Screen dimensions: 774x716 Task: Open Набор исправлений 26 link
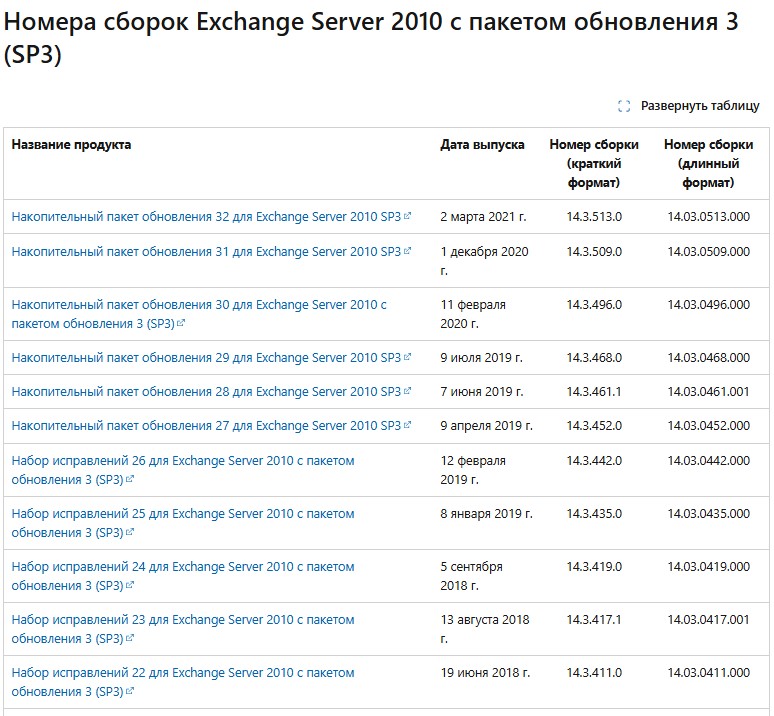tap(182, 461)
